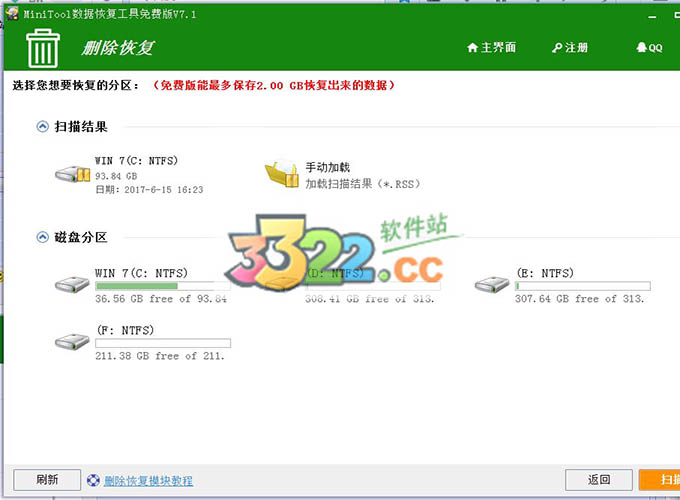Click the E: drive usage bar
The width and height of the screenshot is (680, 500).
point(582,286)
